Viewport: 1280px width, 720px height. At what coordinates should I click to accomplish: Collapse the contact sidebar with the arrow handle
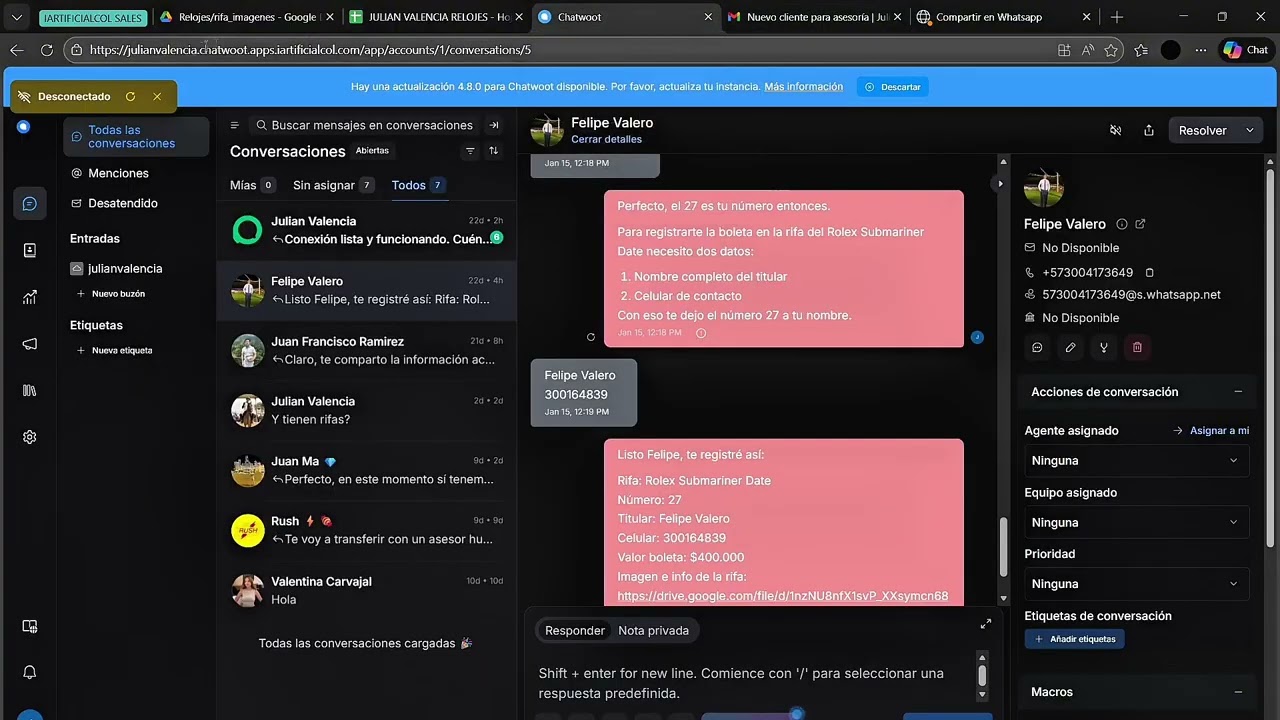coord(1000,184)
